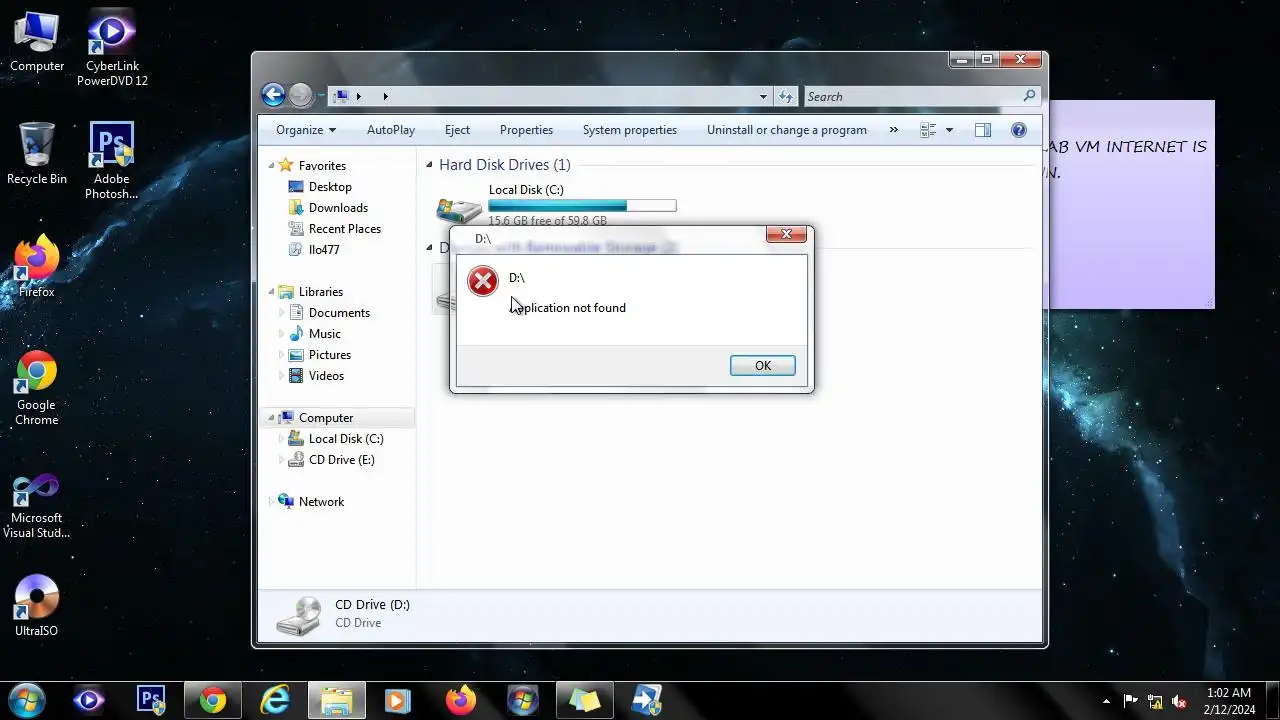The width and height of the screenshot is (1280, 720).
Task: Open the Organize menu
Action: (306, 130)
